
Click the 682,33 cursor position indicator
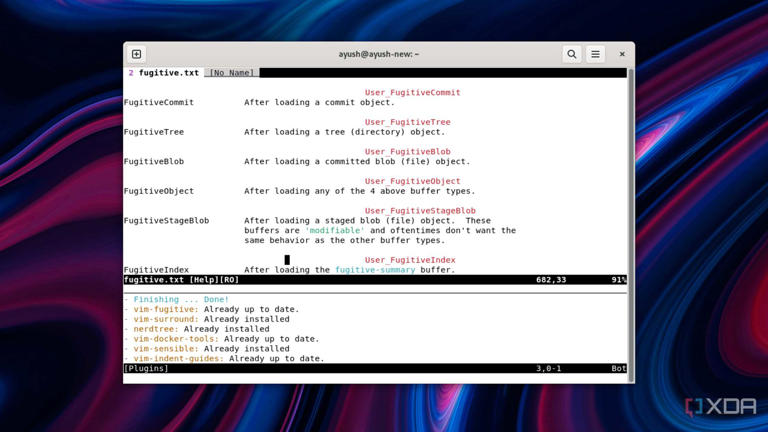pos(551,280)
